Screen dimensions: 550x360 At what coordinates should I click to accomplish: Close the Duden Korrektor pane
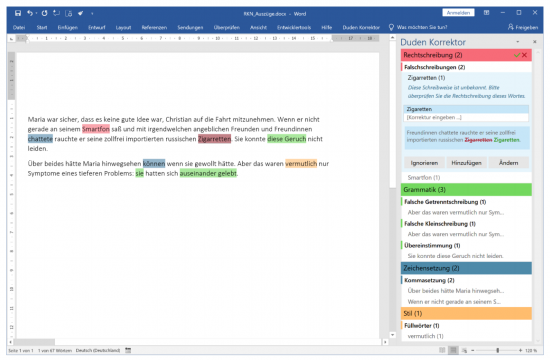tap(535, 42)
